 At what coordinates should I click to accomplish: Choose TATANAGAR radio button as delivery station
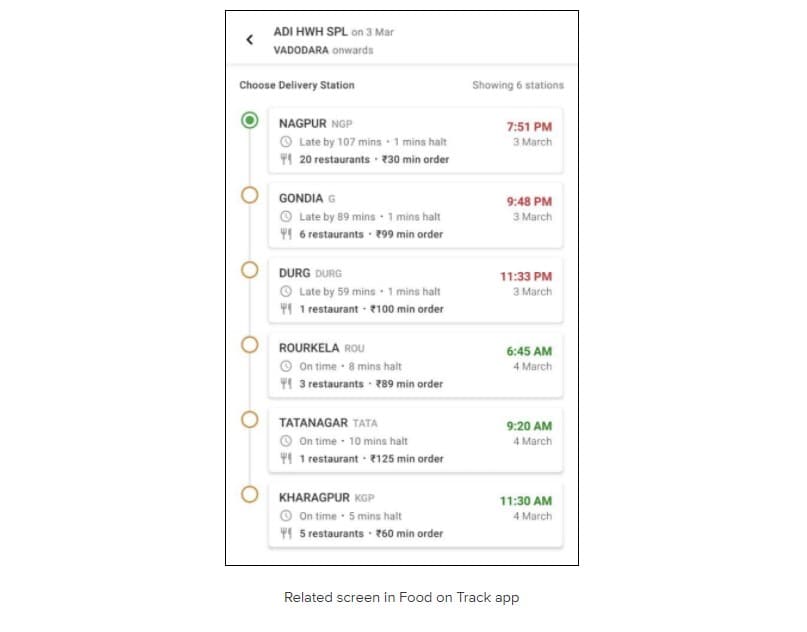(x=250, y=419)
